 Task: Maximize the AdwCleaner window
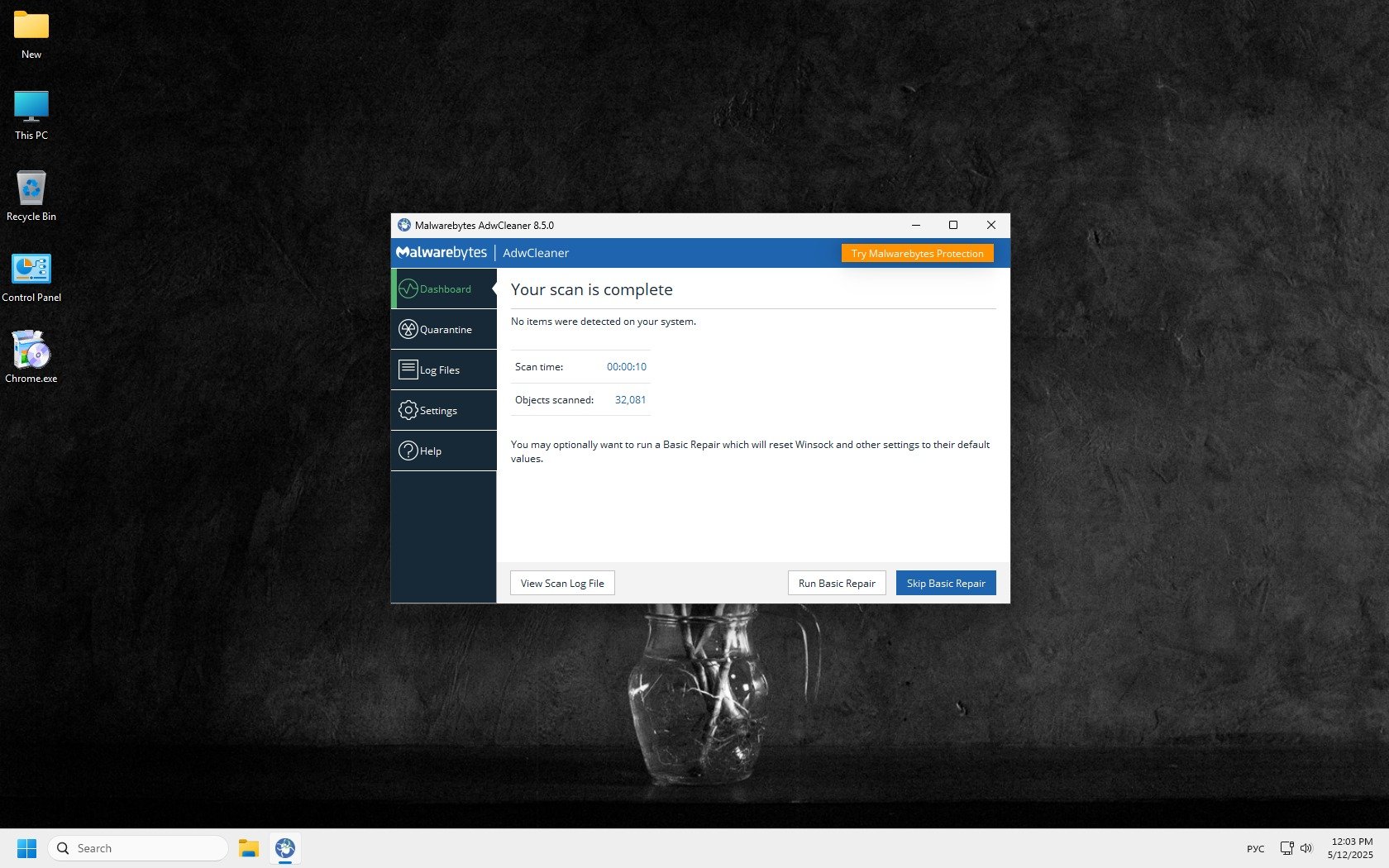tap(953, 225)
